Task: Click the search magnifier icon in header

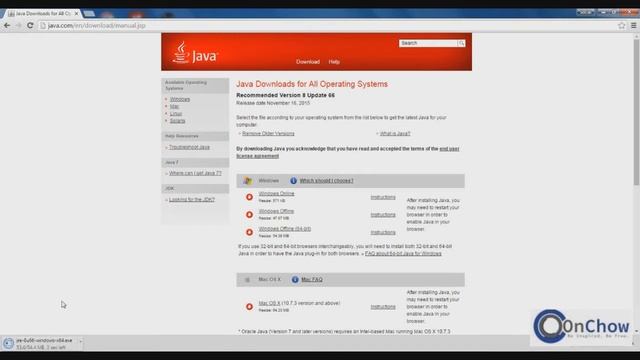Action: (461, 43)
